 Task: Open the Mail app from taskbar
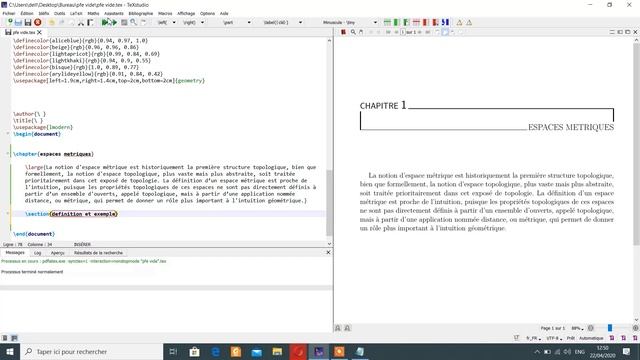click(x=257, y=351)
